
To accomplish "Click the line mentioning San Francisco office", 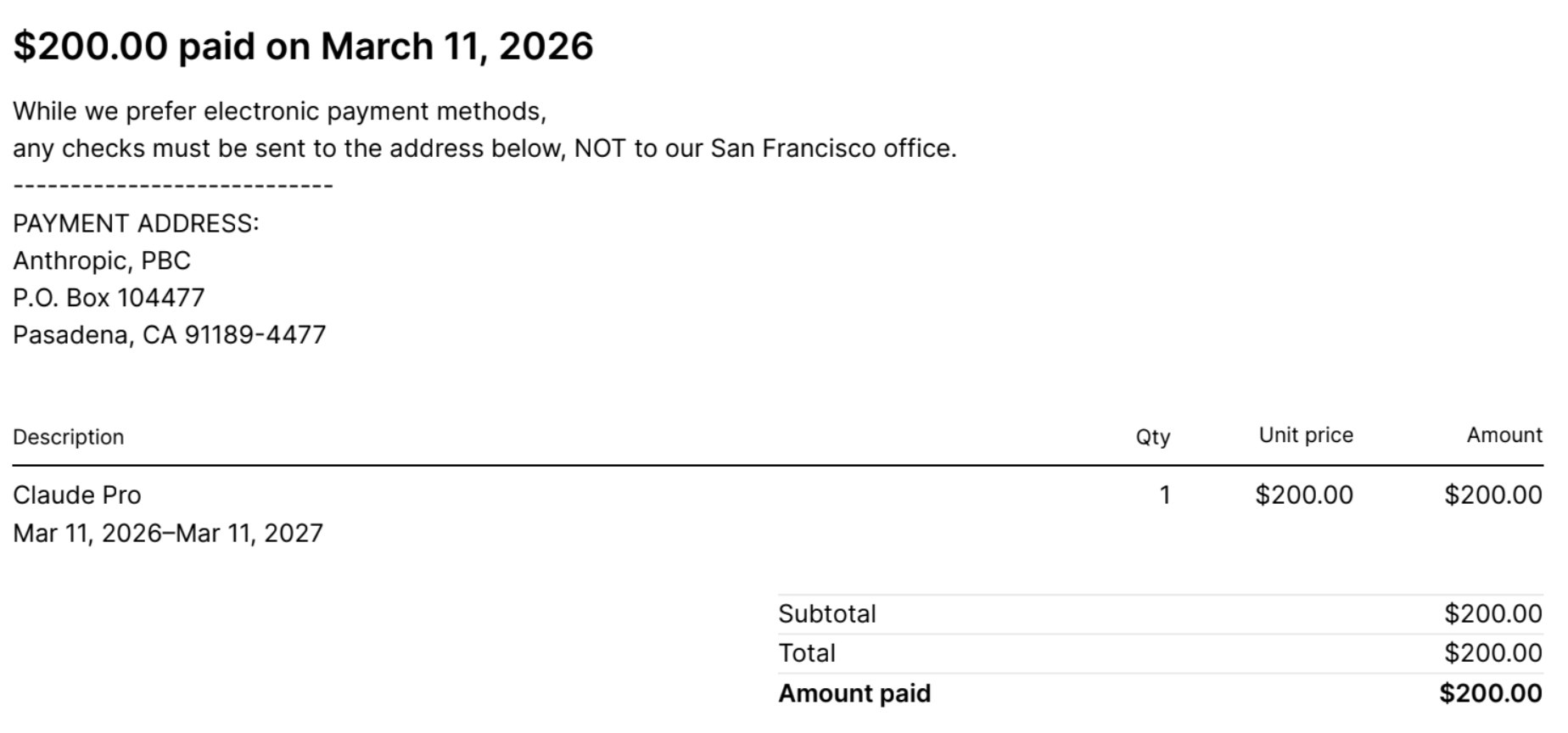I will [x=484, y=148].
